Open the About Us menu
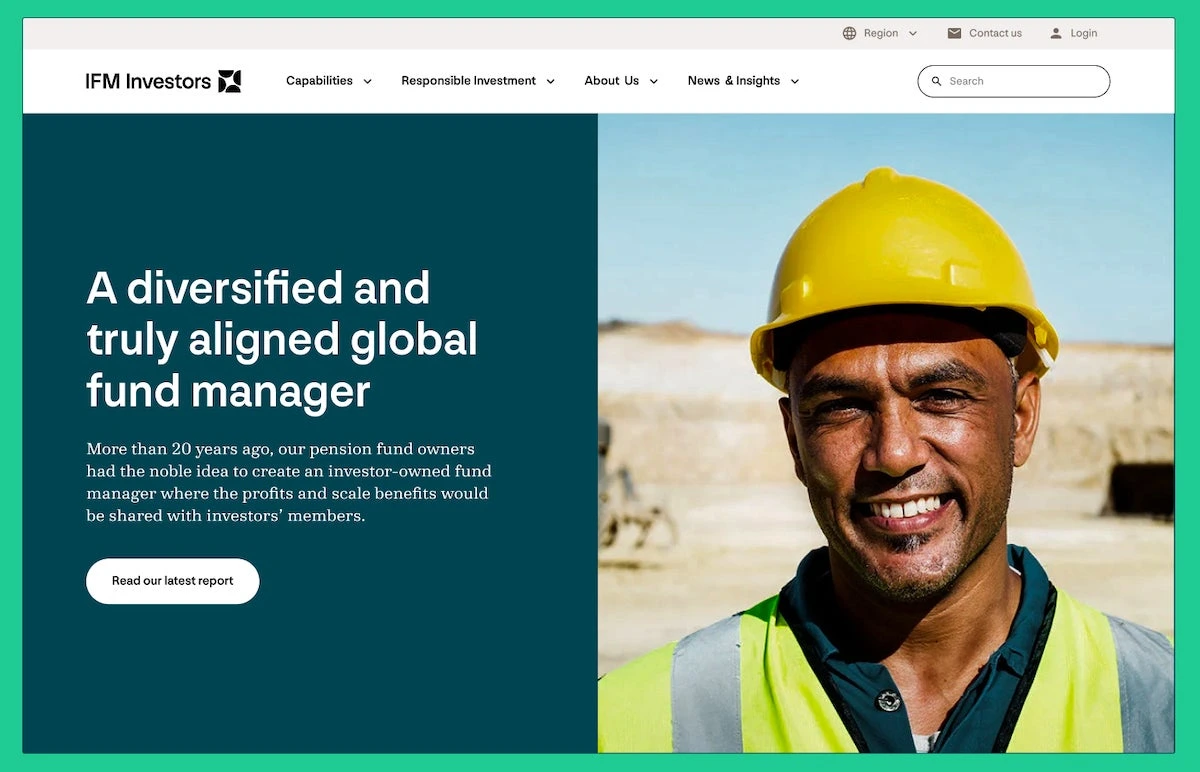Viewport: 1200px width, 772px height. [x=611, y=81]
